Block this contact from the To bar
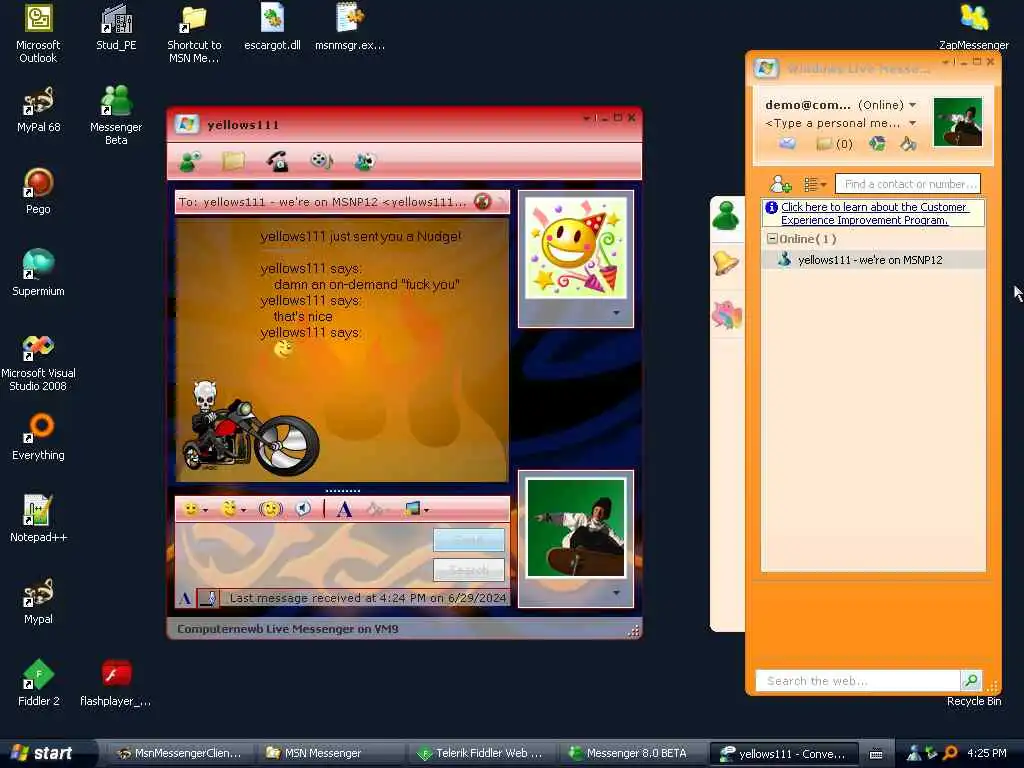Viewport: 1024px width, 768px height. pyautogui.click(x=483, y=202)
